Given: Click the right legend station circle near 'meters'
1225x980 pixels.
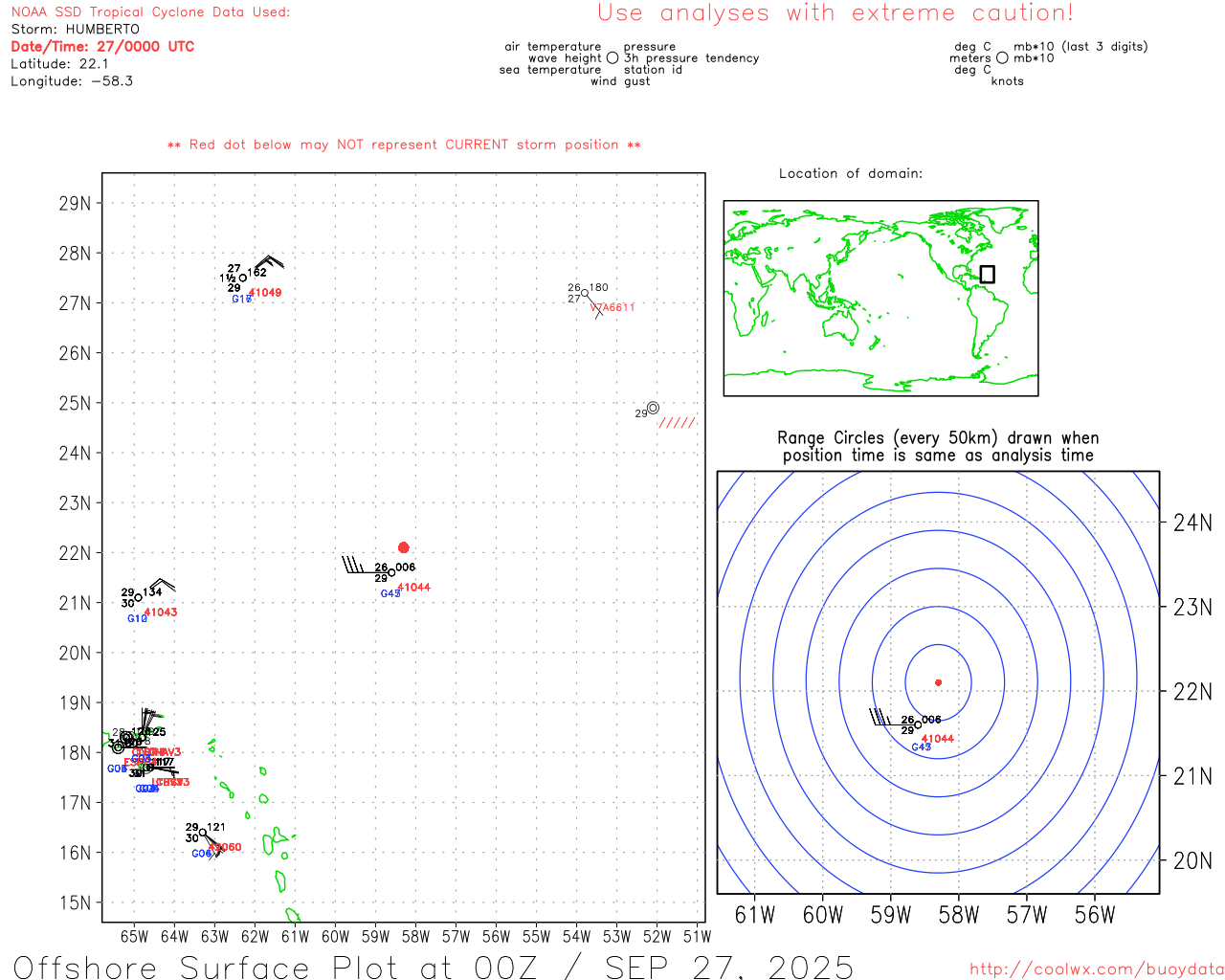Looking at the screenshot, I should (x=1002, y=58).
